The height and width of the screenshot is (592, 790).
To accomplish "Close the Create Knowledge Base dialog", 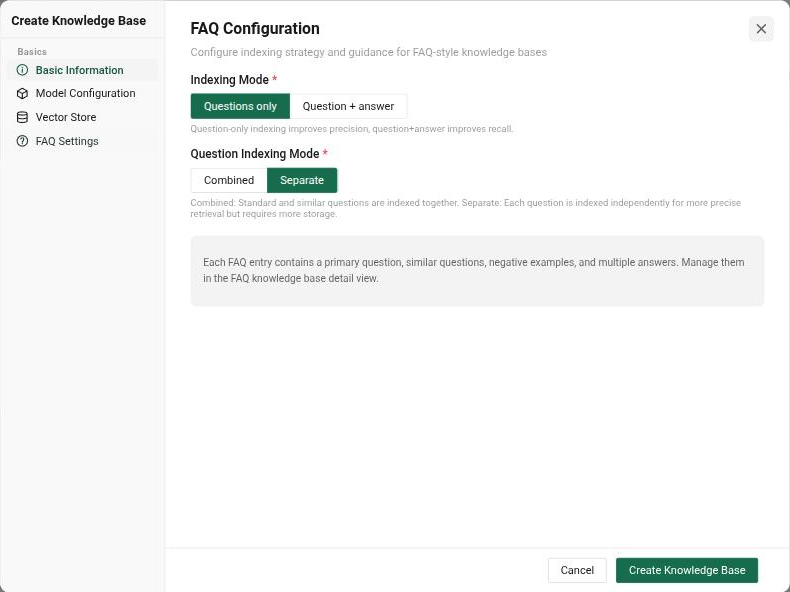I will click(761, 29).
